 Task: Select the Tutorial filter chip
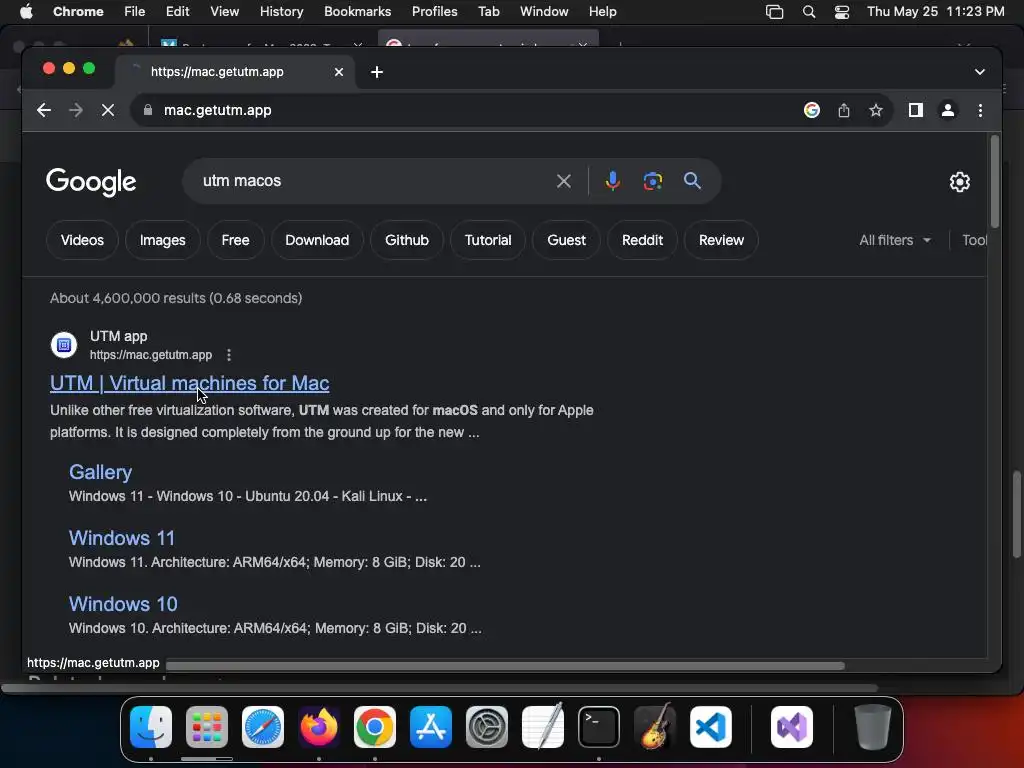point(488,240)
